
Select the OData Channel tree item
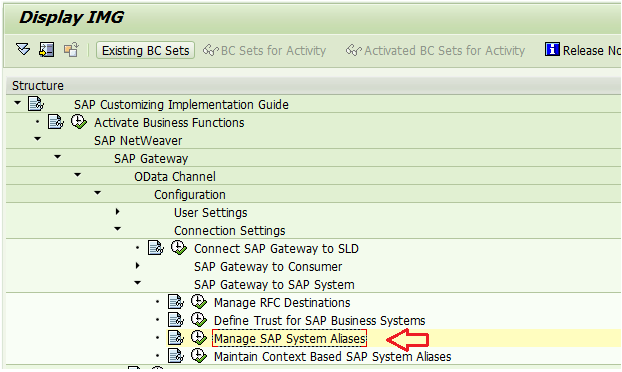pos(175,176)
